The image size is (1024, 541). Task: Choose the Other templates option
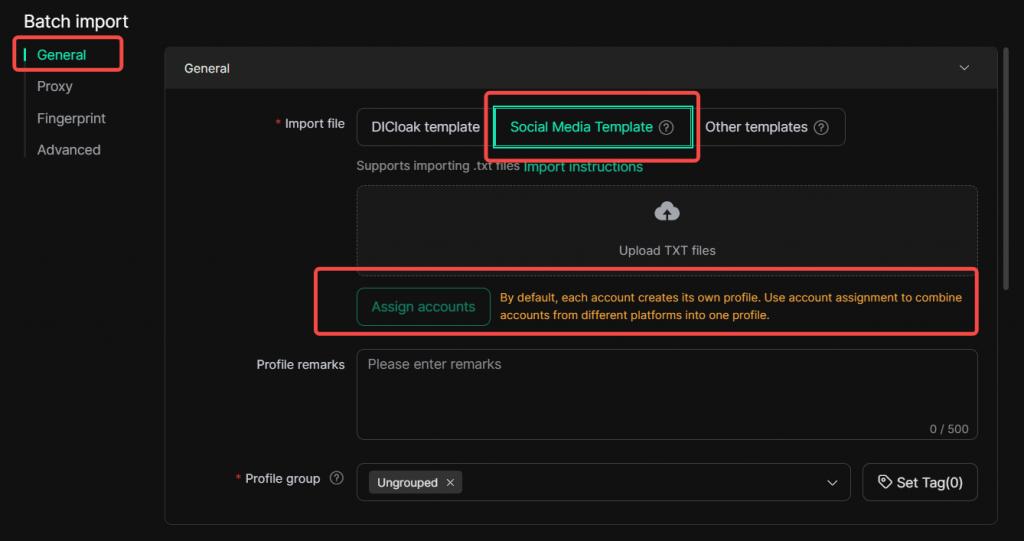point(767,127)
